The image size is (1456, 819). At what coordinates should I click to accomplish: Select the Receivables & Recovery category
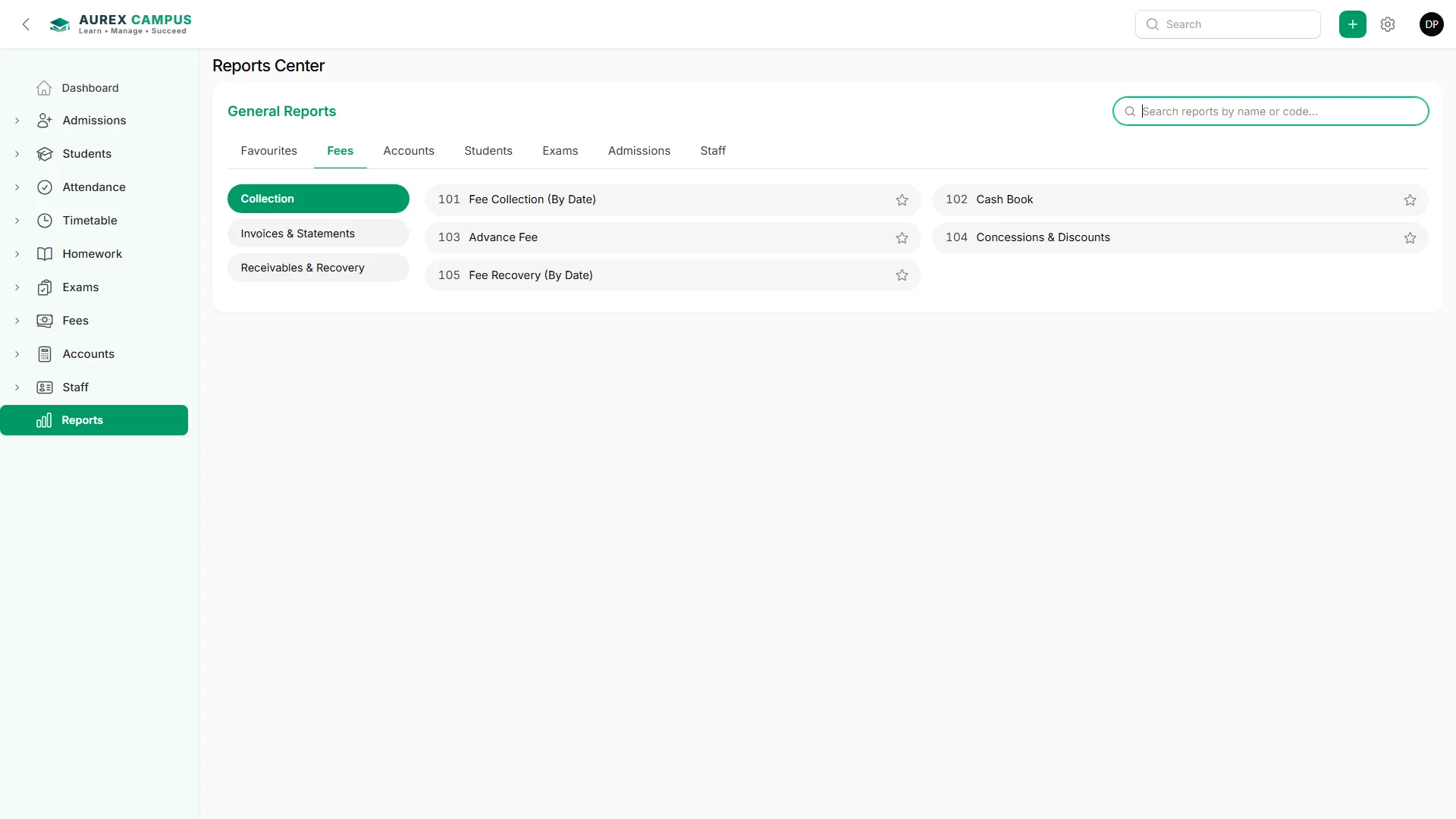(318, 268)
